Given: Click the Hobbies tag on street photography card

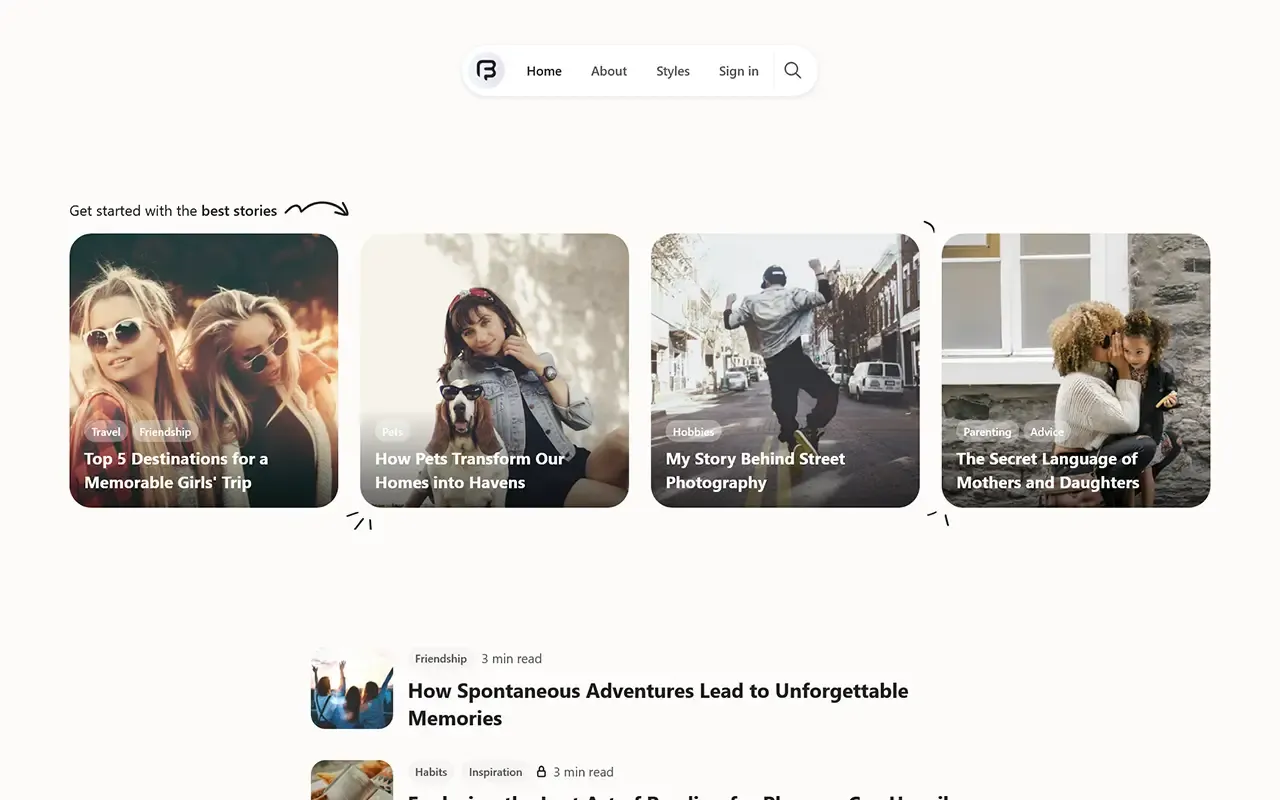Looking at the screenshot, I should click(x=693, y=432).
